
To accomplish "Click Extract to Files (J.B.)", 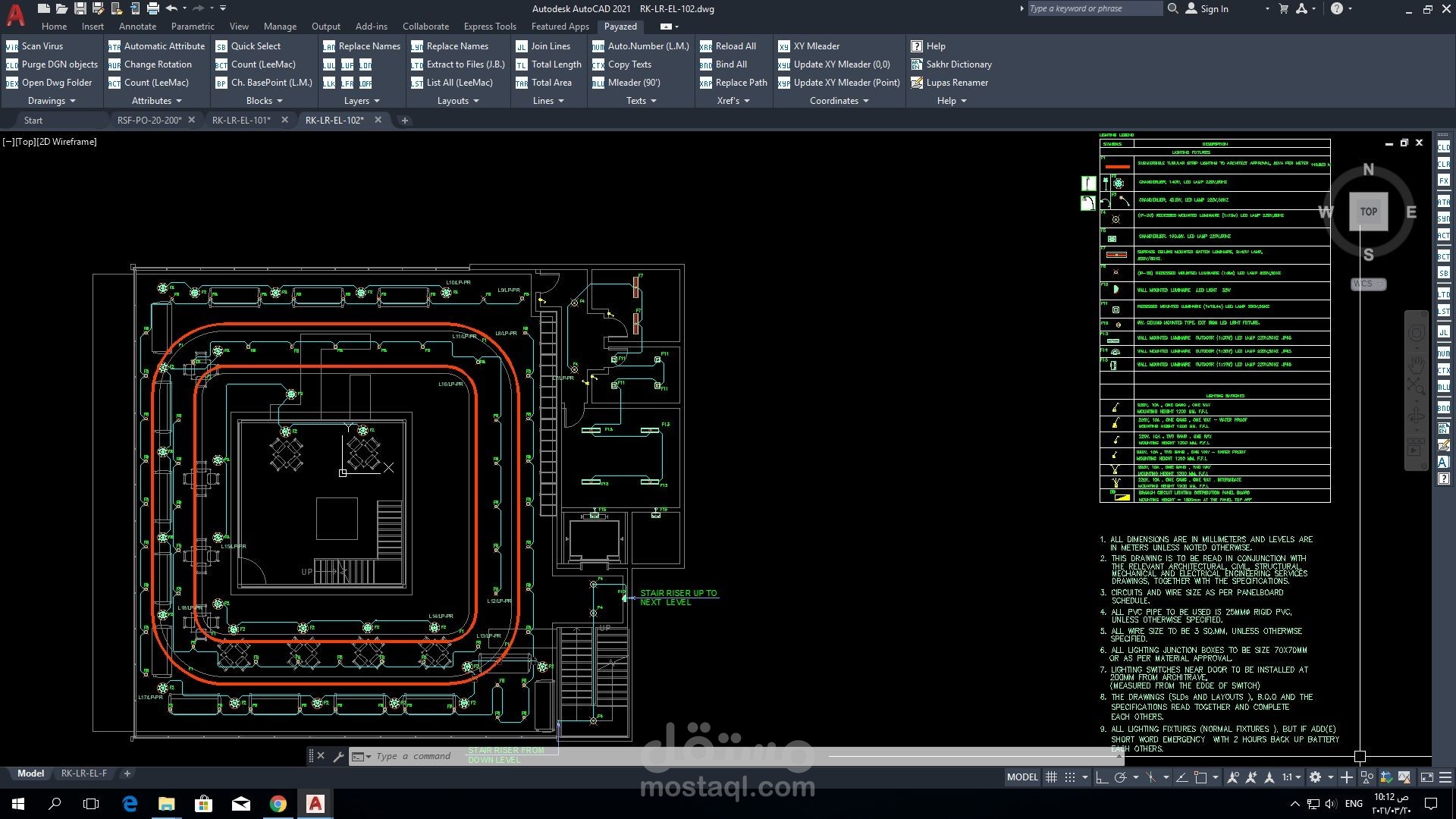I will pyautogui.click(x=458, y=64).
